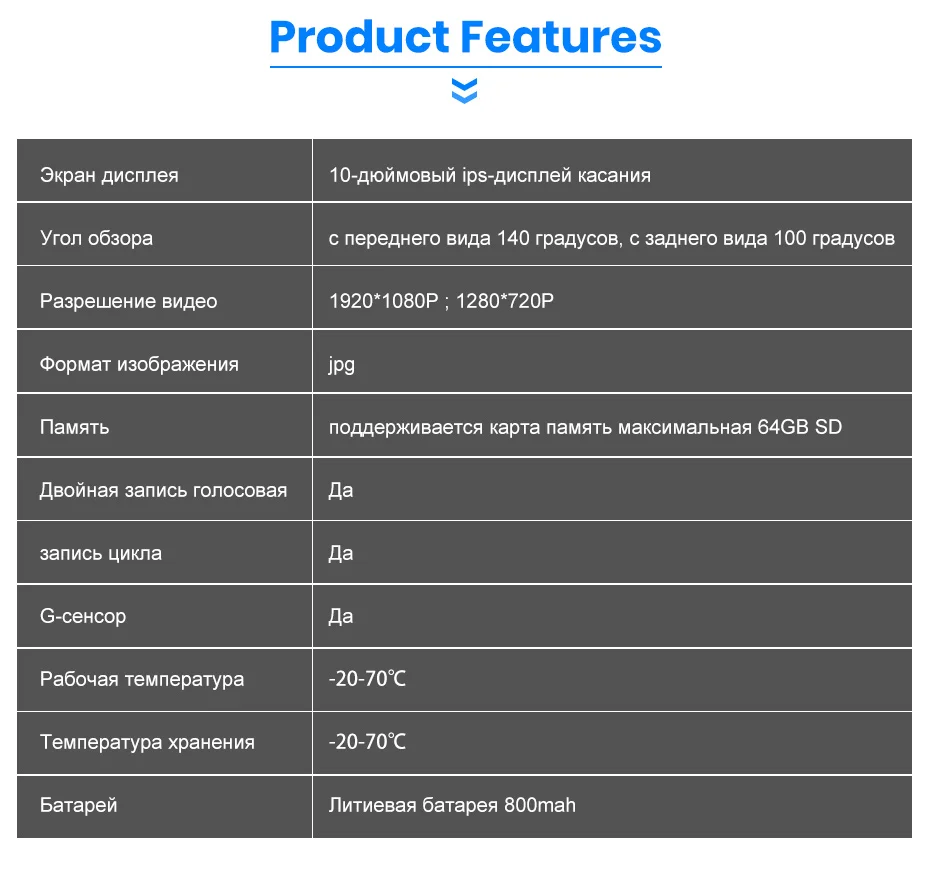Click the 1920*1080P resolution value
Viewport: 930px width, 880px height.
tap(384, 301)
